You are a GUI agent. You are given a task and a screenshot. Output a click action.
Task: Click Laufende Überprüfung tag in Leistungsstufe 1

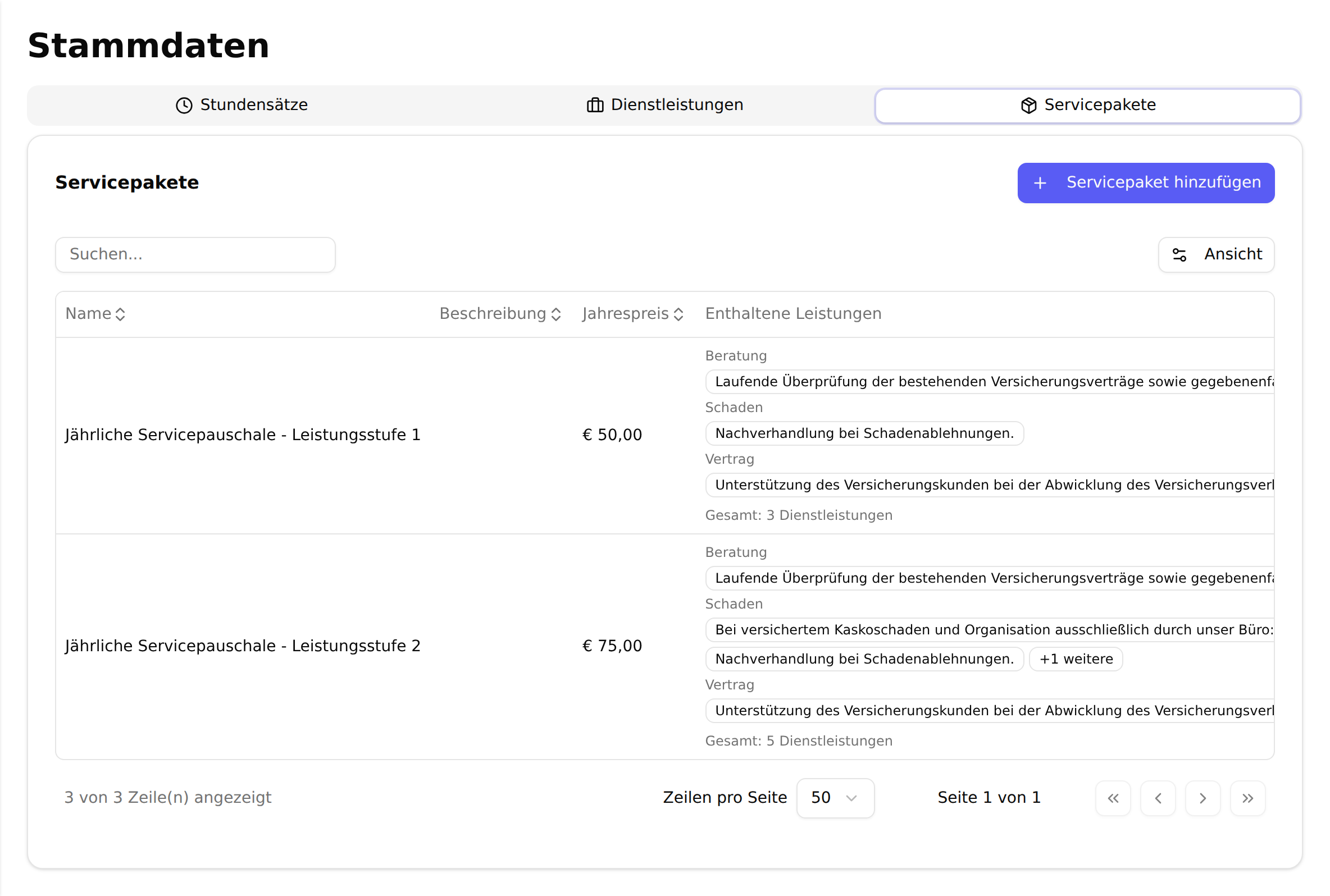tap(989, 382)
